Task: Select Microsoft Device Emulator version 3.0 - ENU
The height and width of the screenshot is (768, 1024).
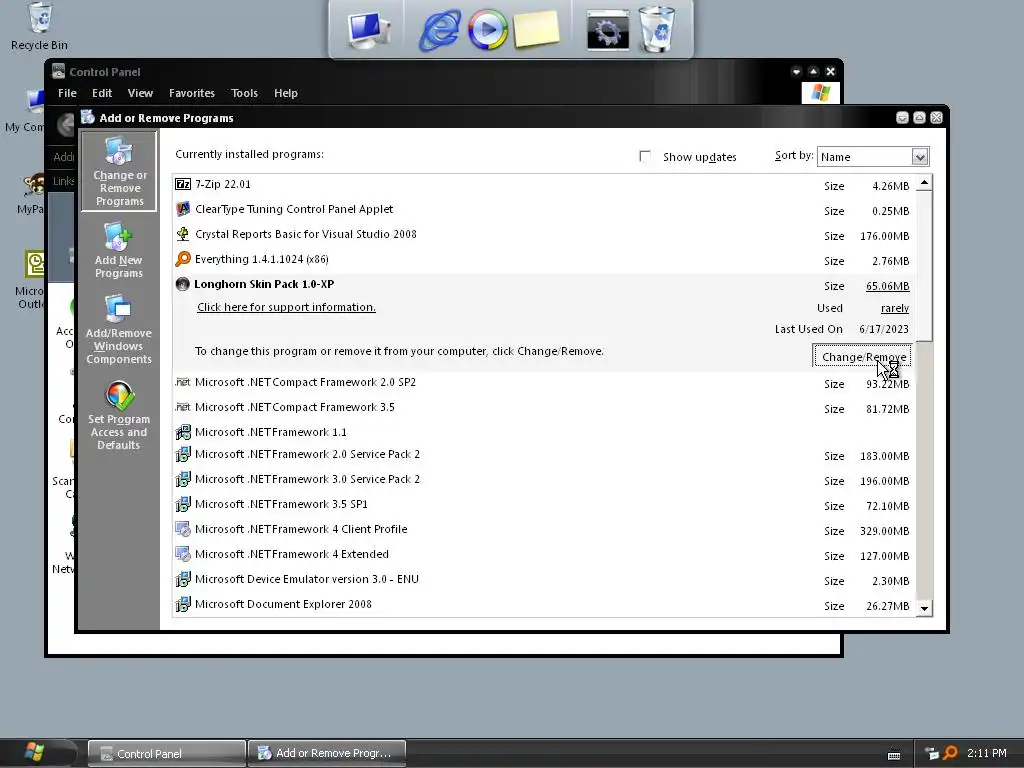Action: pyautogui.click(x=543, y=579)
